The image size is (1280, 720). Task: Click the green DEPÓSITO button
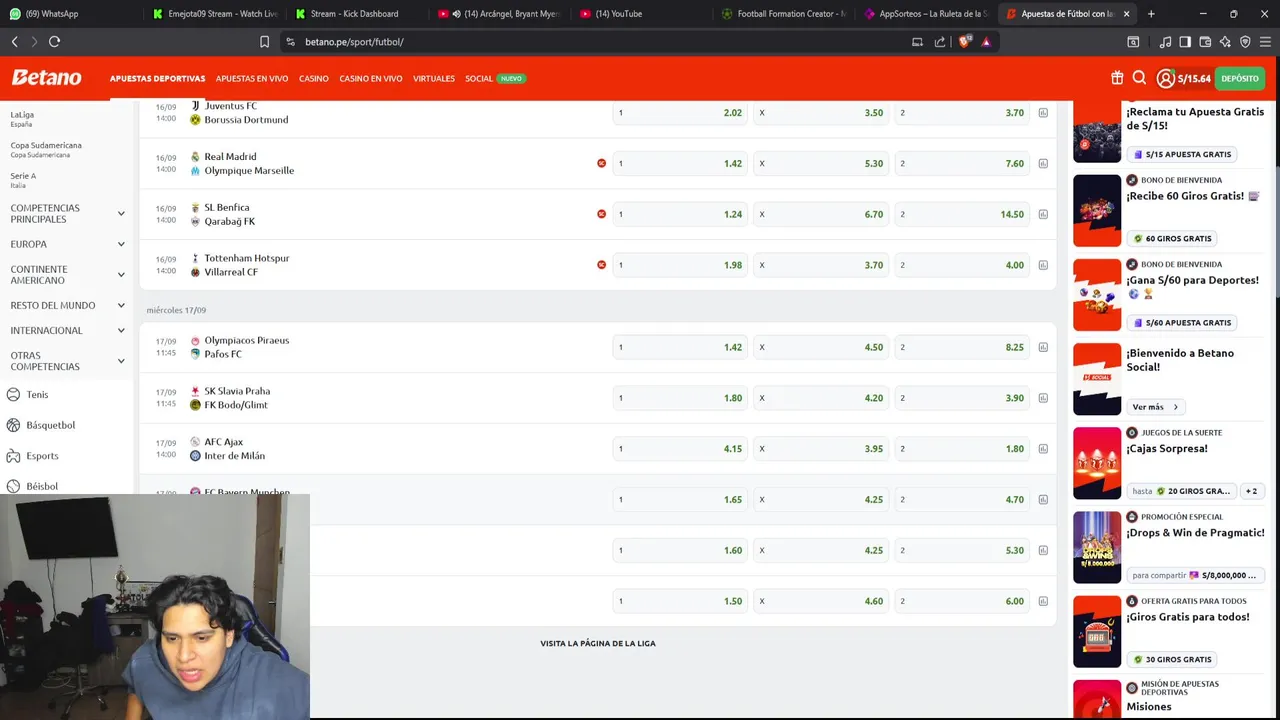click(1240, 78)
